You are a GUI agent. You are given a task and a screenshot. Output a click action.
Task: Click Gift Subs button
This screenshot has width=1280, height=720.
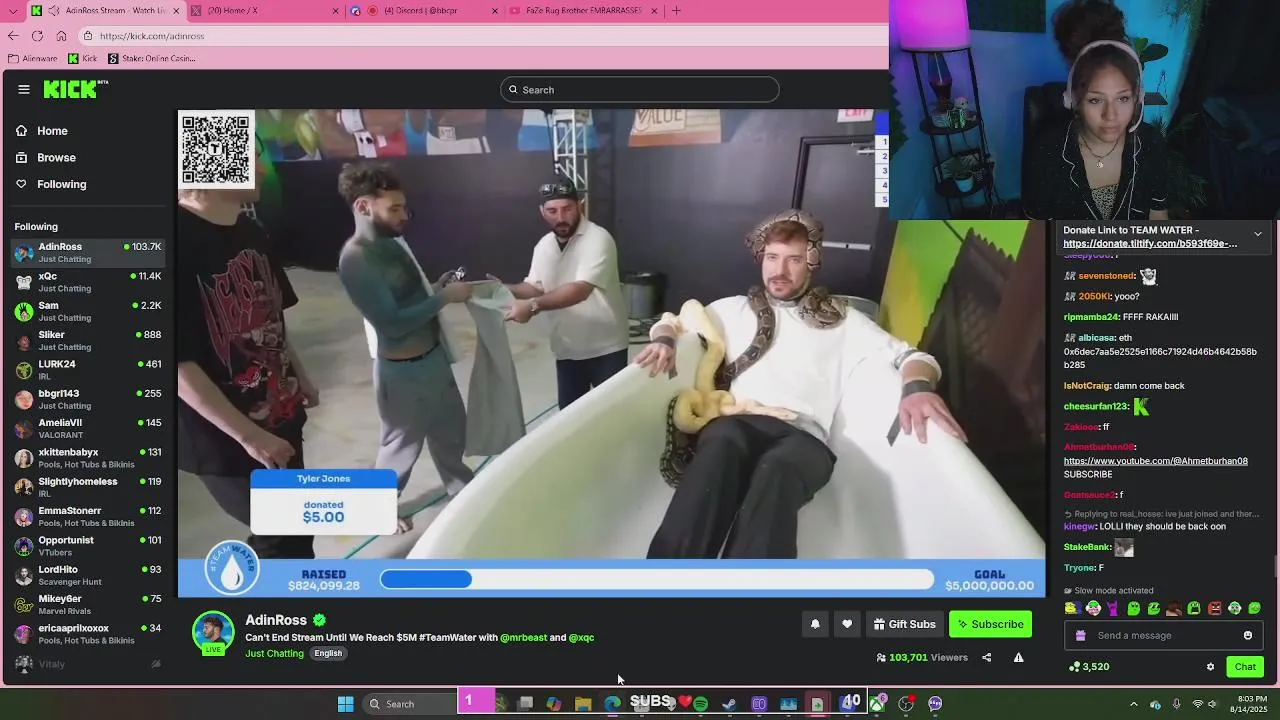click(x=904, y=624)
